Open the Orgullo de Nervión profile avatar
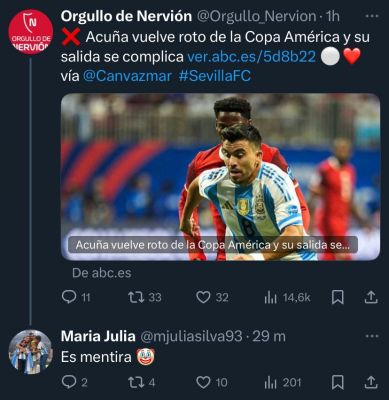This screenshot has height=400, width=389. [x=31, y=32]
